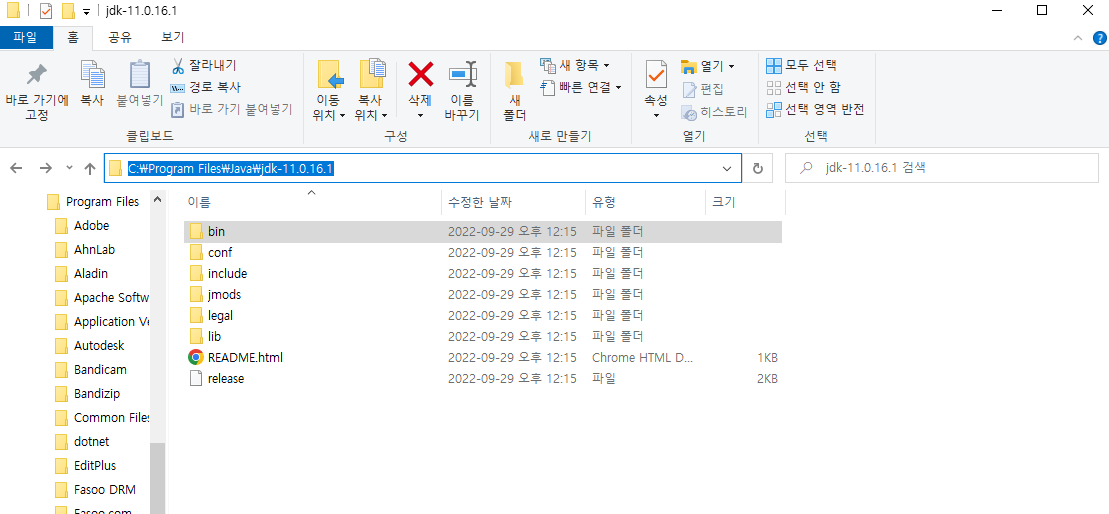1109x514 pixels.
Task: Select EditPlus in navigation tree
Action: click(x=86, y=465)
